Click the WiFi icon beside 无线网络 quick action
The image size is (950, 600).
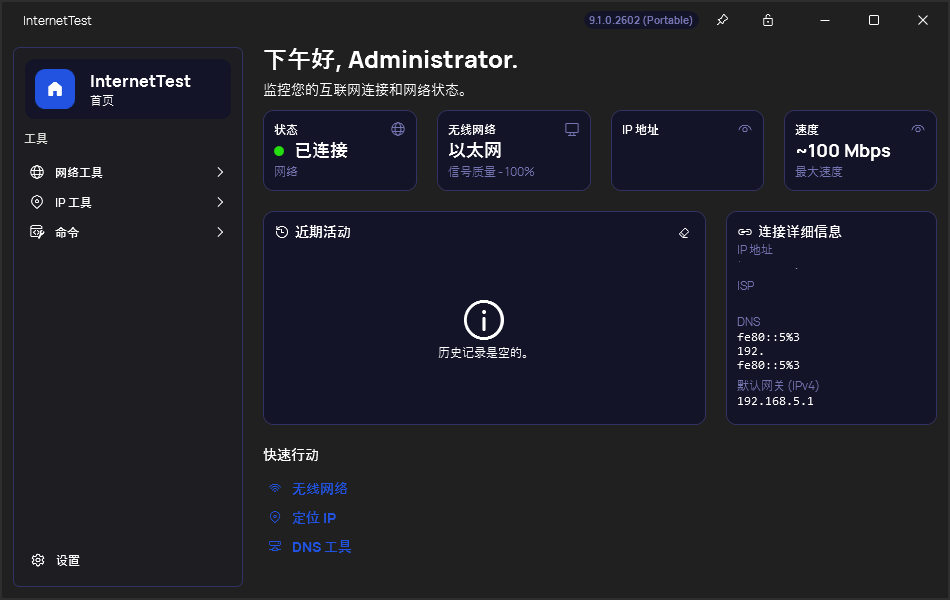click(x=274, y=488)
